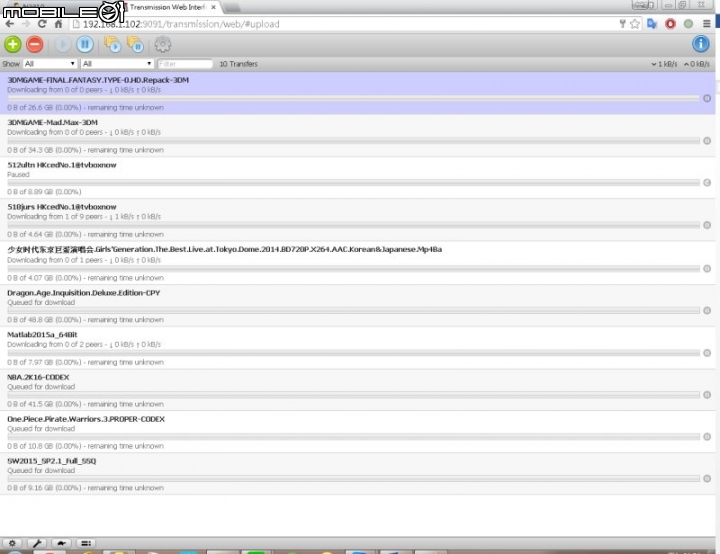Open the tracker filter dropdown

point(117,64)
